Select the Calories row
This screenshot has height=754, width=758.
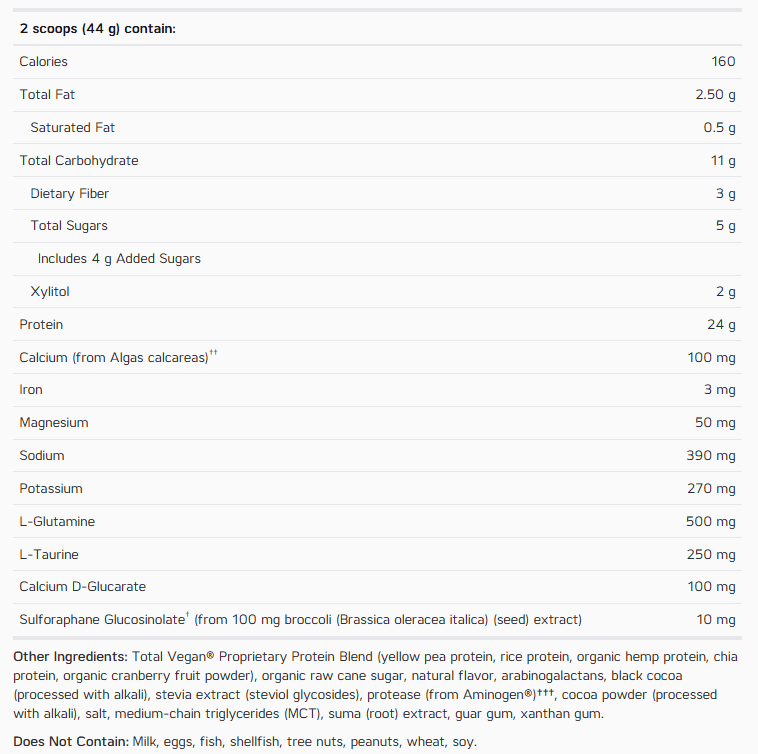[x=377, y=62]
